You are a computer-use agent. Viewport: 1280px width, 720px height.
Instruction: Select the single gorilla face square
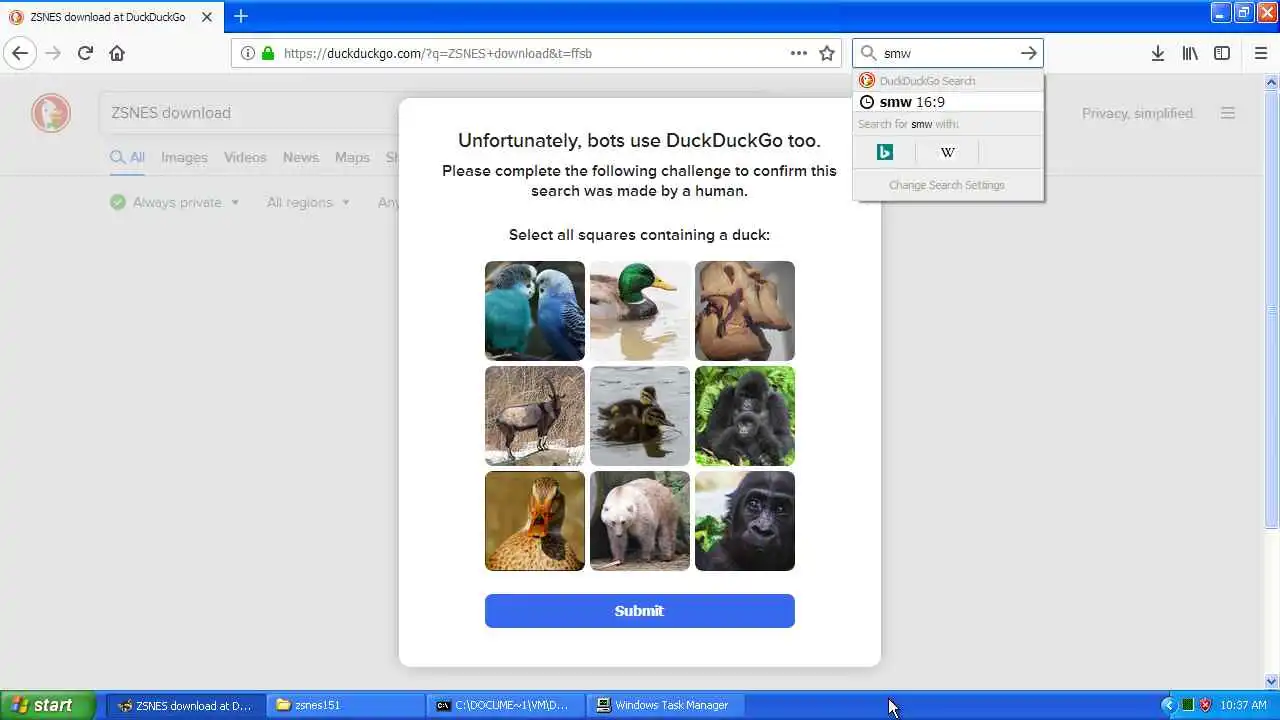(745, 521)
